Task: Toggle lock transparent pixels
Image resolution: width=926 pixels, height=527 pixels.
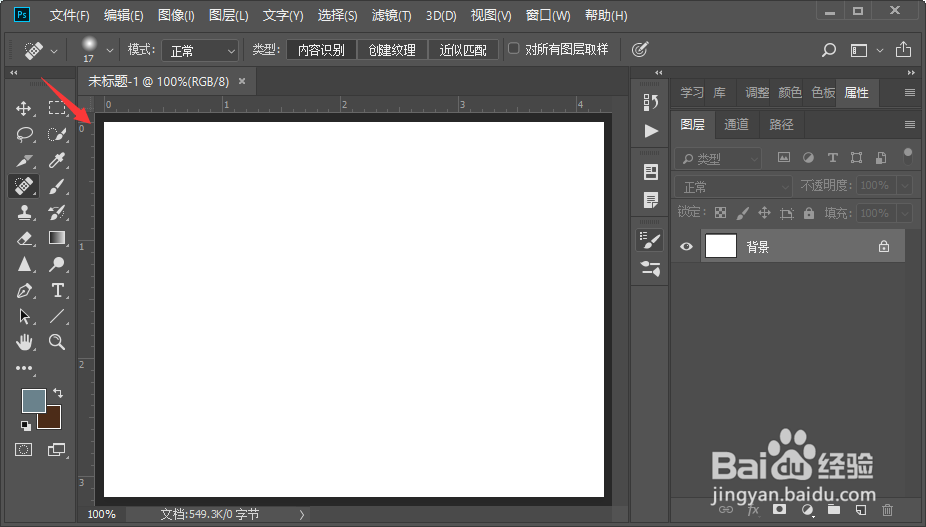Action: point(720,213)
